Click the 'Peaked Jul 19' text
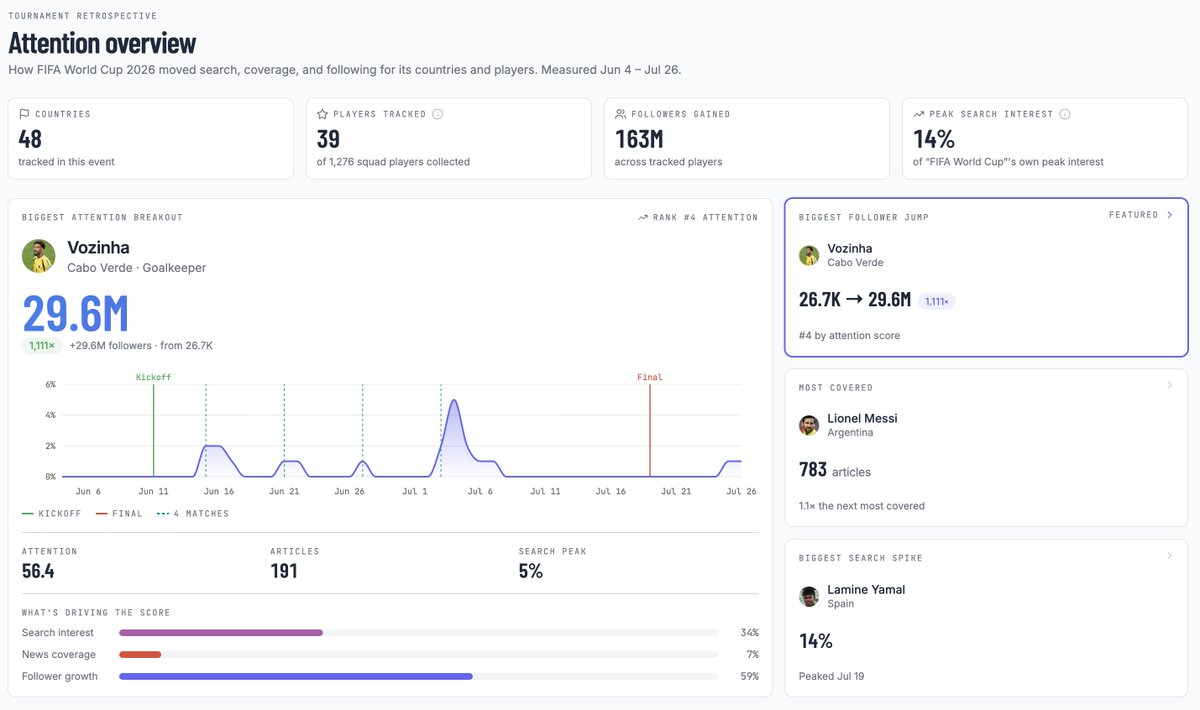 click(x=832, y=676)
